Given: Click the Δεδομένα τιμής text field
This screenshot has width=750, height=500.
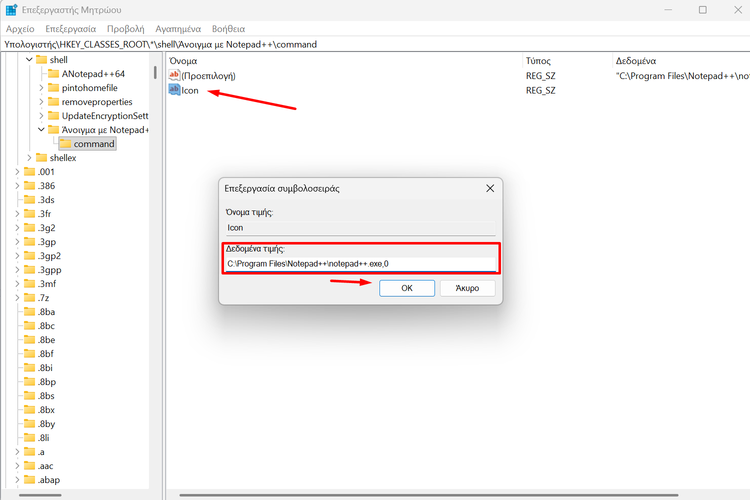Looking at the screenshot, I should (360, 263).
